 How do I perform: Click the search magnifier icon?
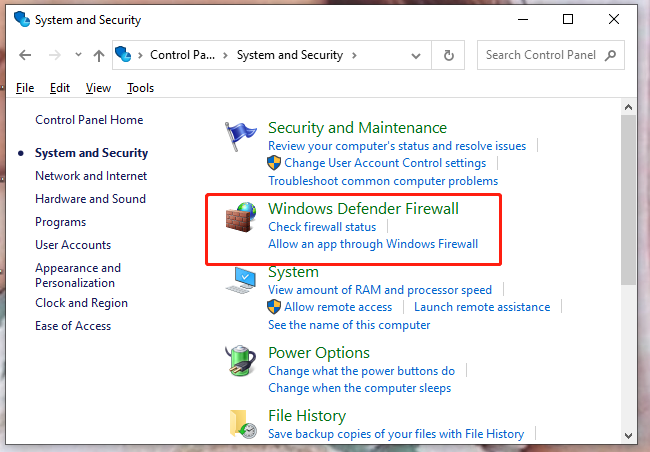[610, 55]
